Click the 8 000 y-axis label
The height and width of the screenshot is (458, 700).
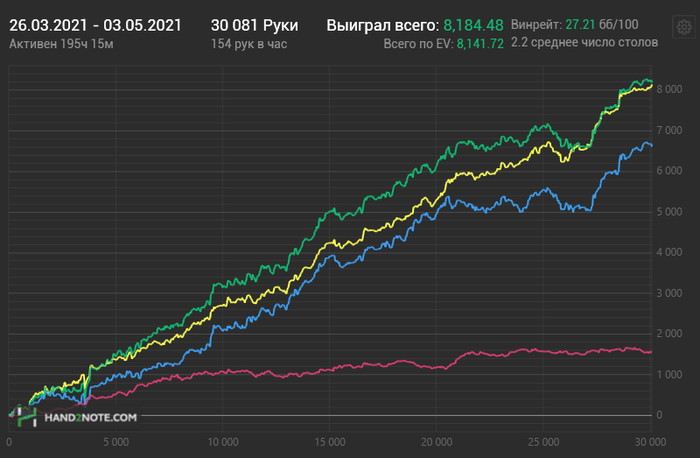pyautogui.click(x=669, y=89)
